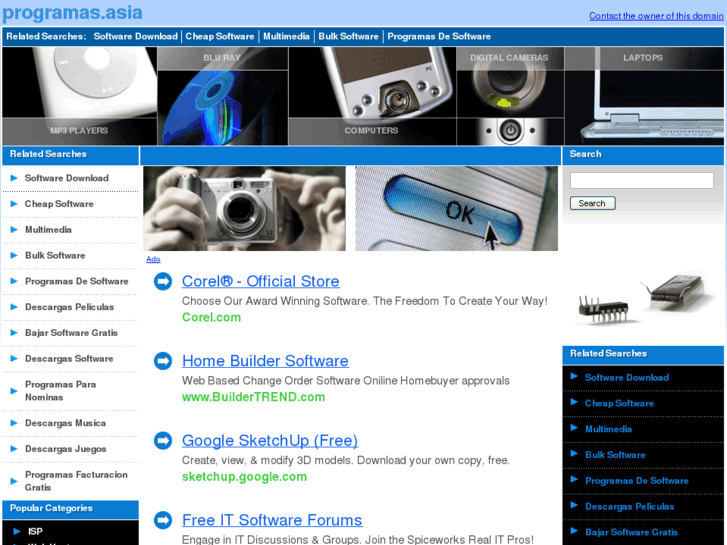Click the arrow icon beside Free IT Software Forums
This screenshot has width=727, height=545.
(163, 520)
